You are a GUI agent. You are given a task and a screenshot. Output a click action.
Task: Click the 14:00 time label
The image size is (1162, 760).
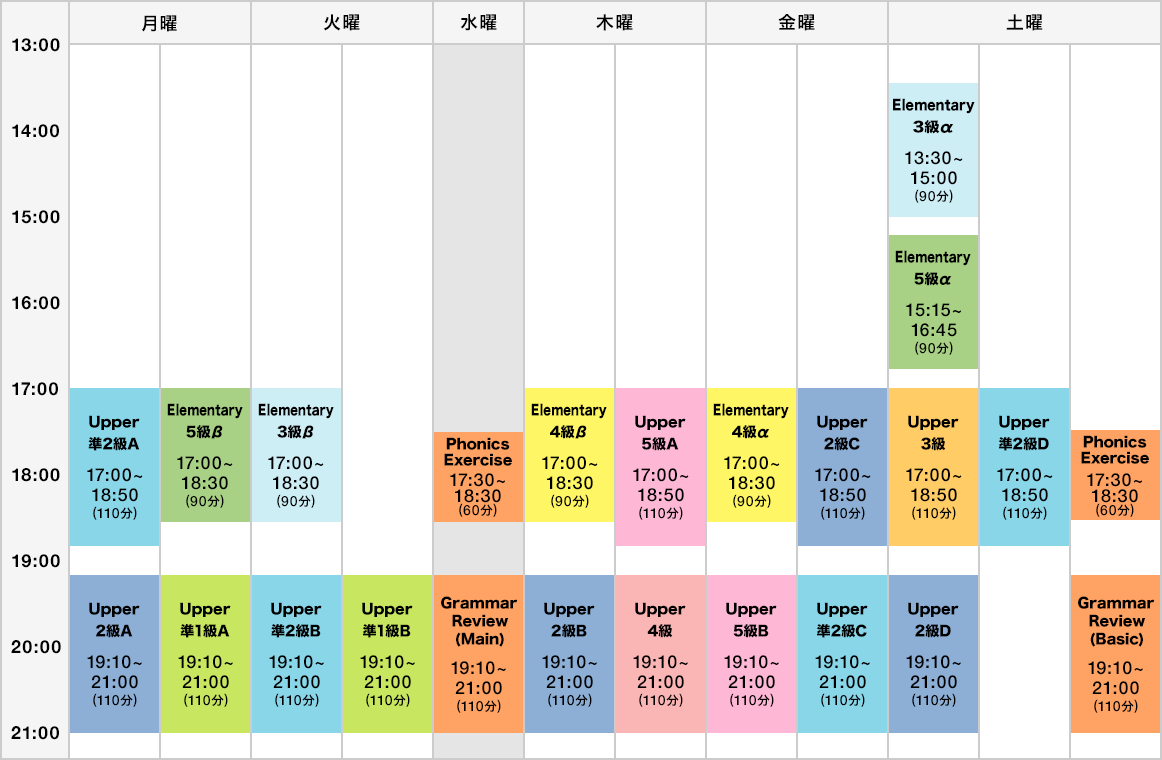click(x=36, y=131)
